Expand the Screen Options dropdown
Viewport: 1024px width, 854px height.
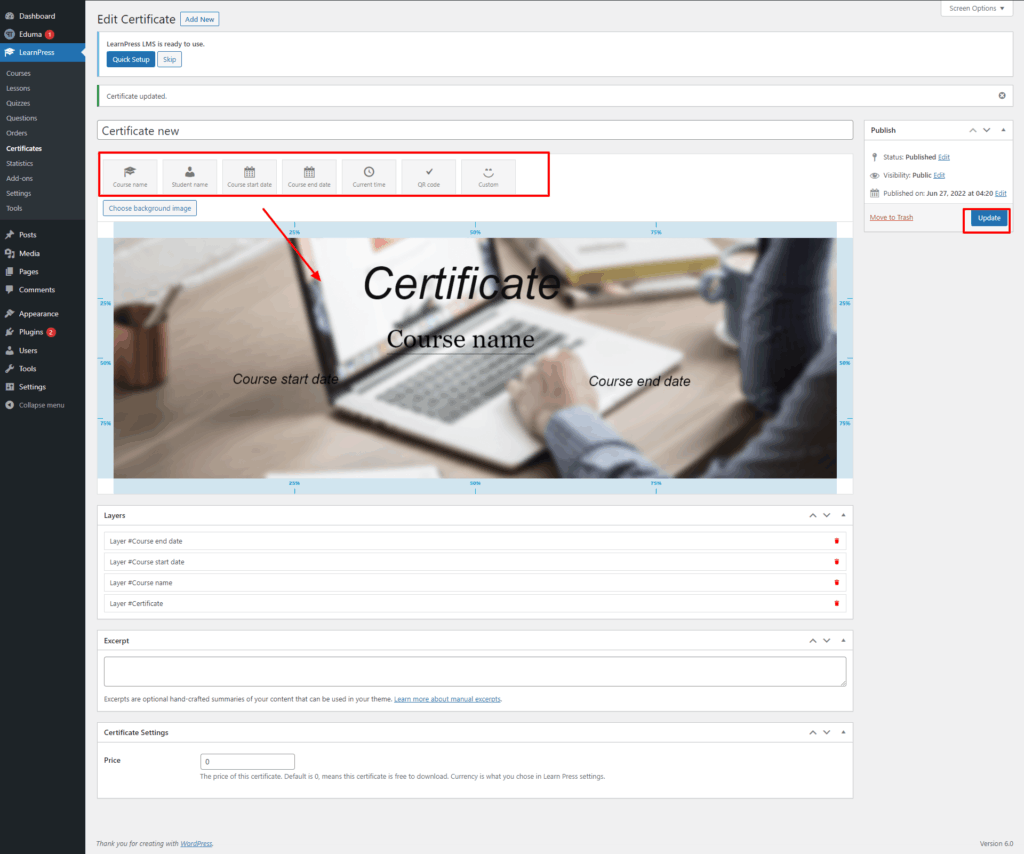click(x=976, y=8)
